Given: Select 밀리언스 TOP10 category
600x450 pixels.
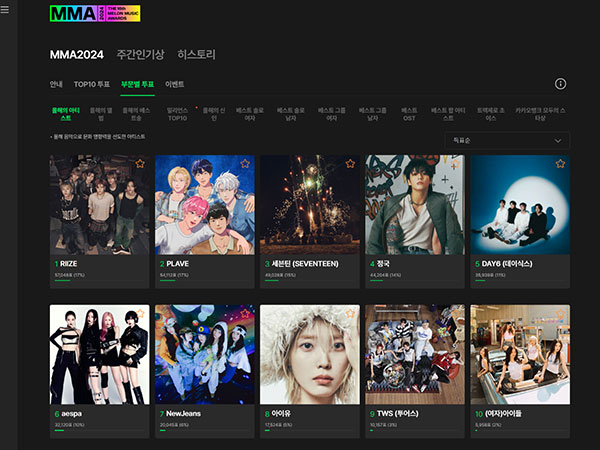Looking at the screenshot, I should 177,114.
